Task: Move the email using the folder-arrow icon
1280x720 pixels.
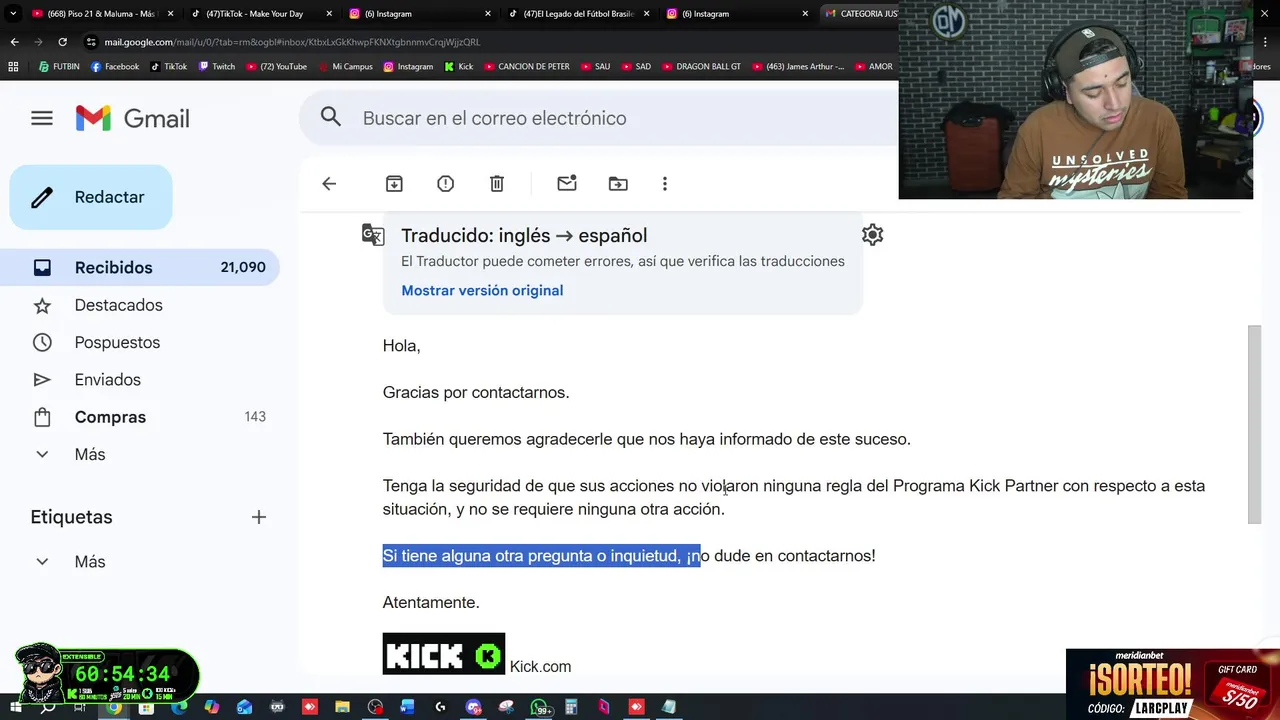Action: tap(618, 184)
